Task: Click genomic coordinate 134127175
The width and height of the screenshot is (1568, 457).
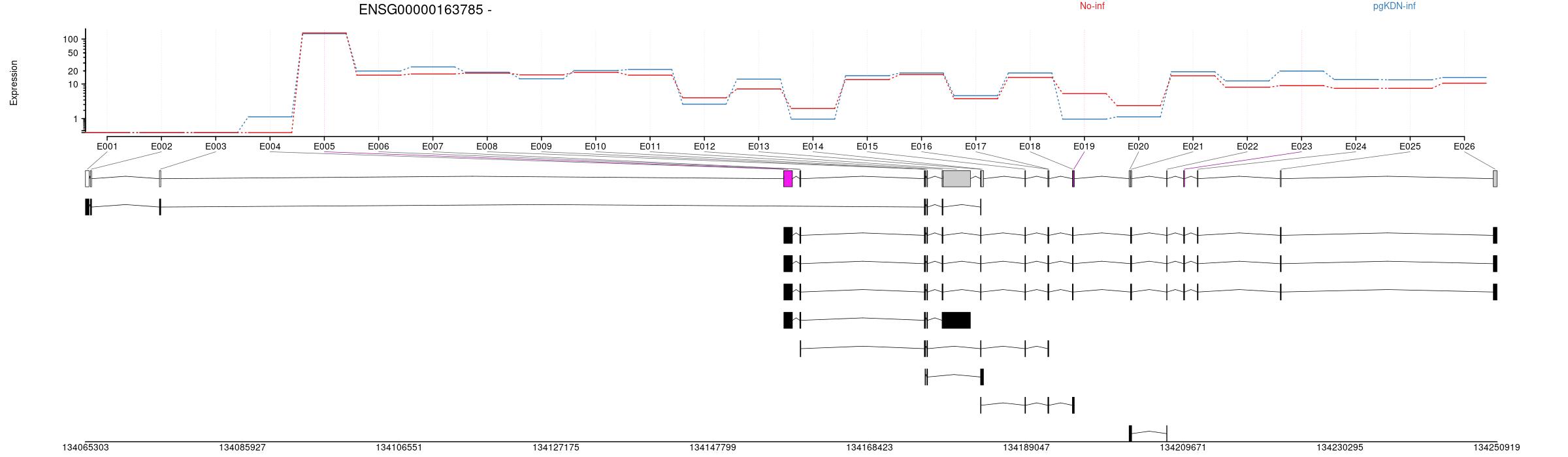Action: click(556, 448)
